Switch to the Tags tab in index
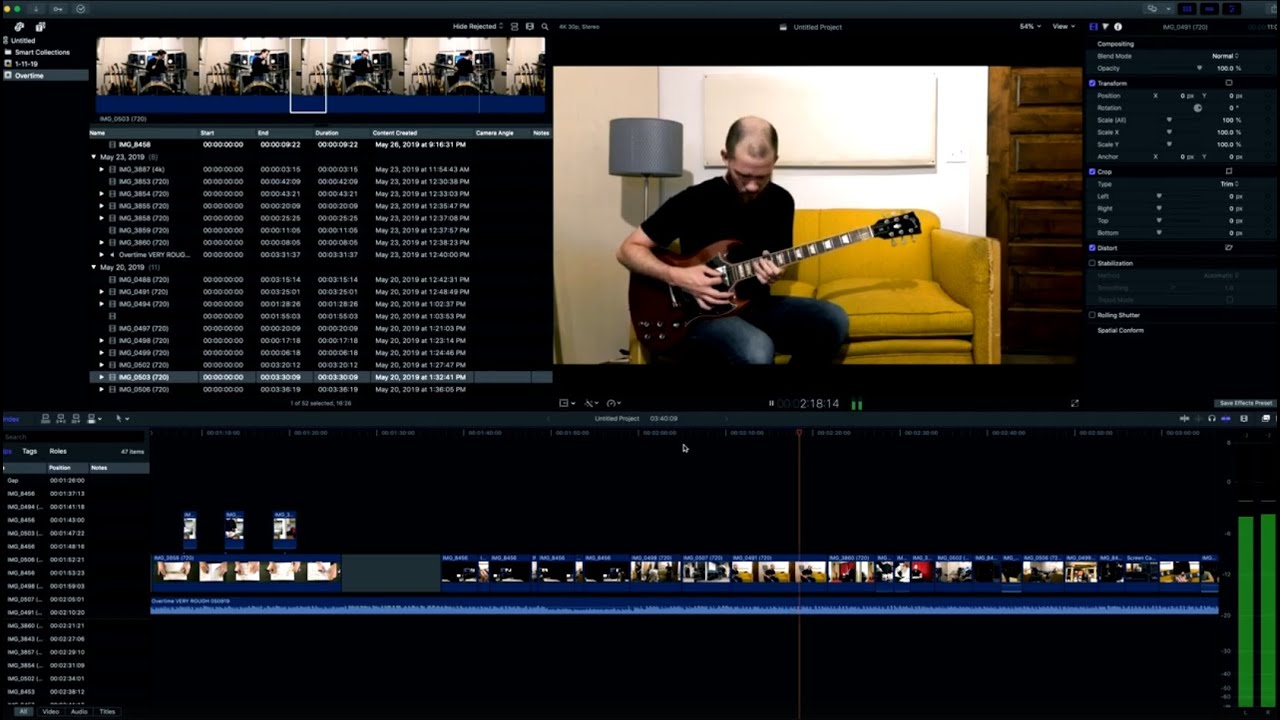The height and width of the screenshot is (720, 1280). [x=30, y=451]
